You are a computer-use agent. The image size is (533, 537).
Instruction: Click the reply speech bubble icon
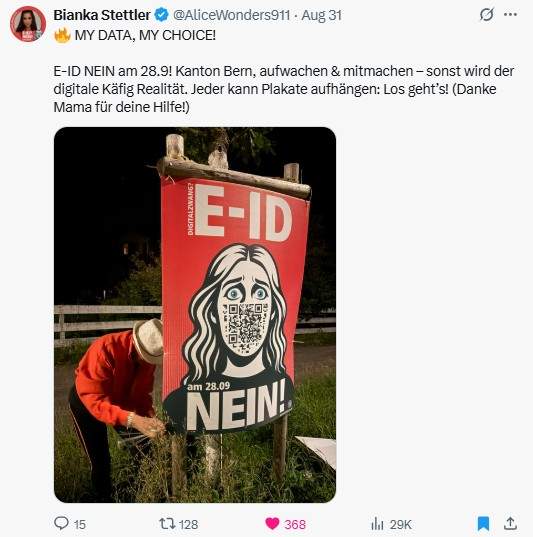(x=62, y=523)
